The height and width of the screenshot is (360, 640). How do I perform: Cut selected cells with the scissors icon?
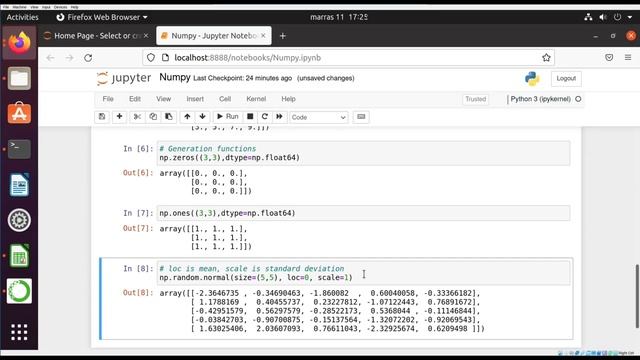click(x=137, y=117)
